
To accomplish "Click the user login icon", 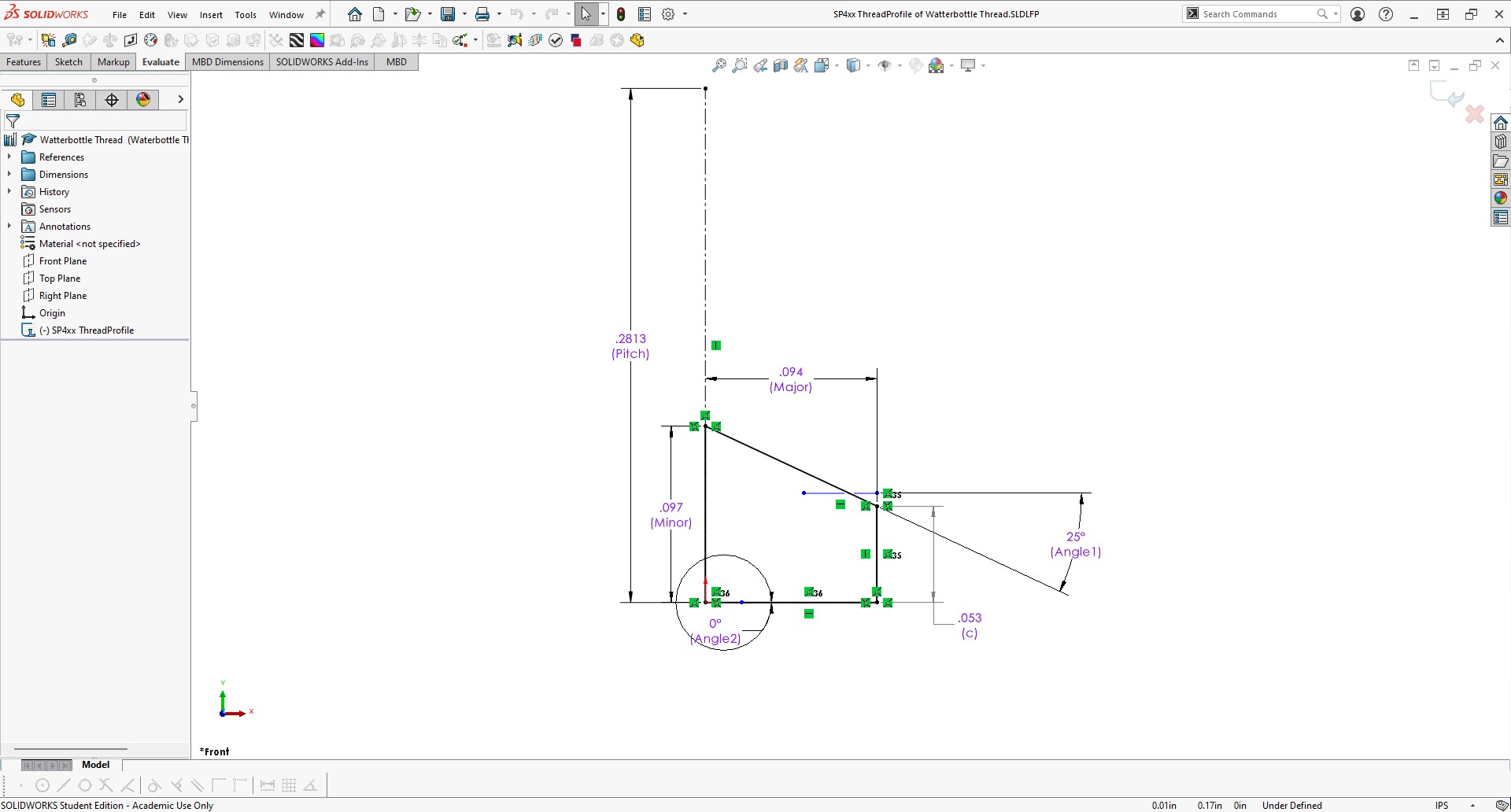I will tap(1358, 14).
